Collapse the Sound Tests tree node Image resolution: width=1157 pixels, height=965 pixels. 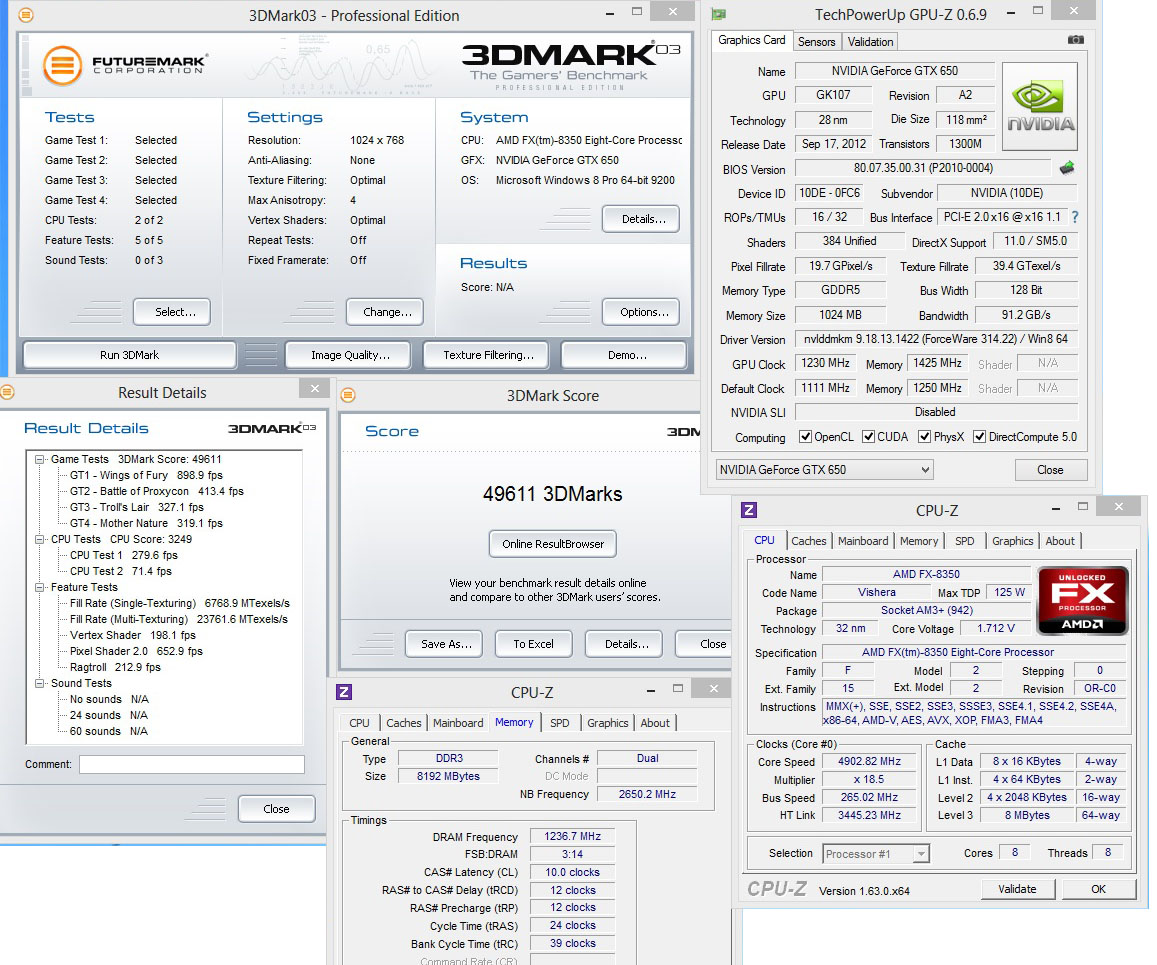tap(40, 683)
